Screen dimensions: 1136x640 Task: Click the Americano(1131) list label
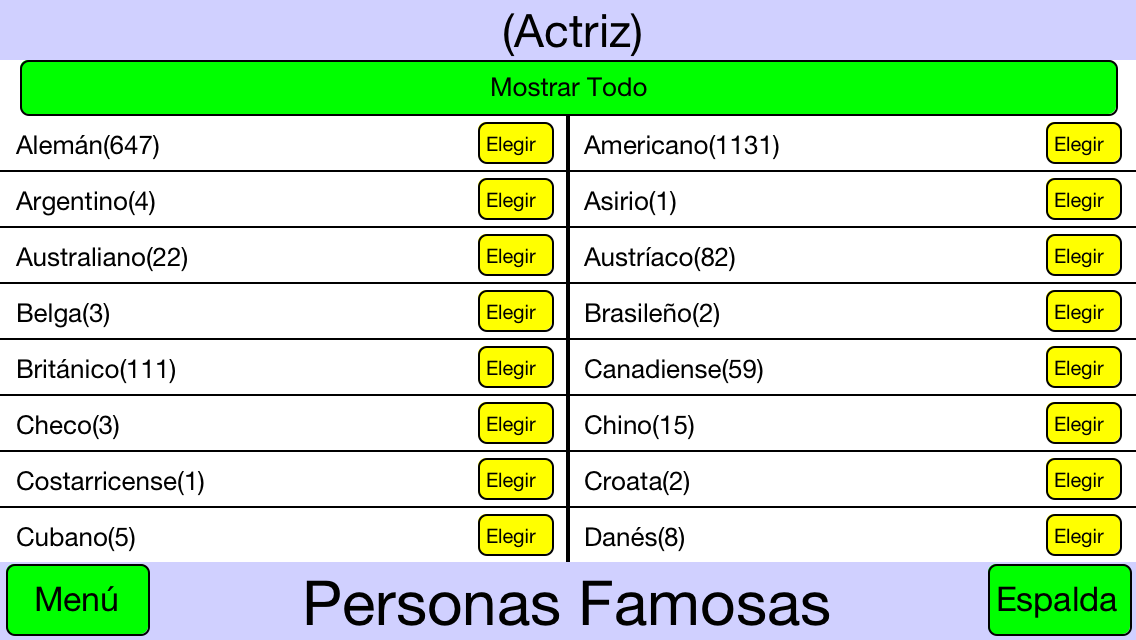pos(682,145)
